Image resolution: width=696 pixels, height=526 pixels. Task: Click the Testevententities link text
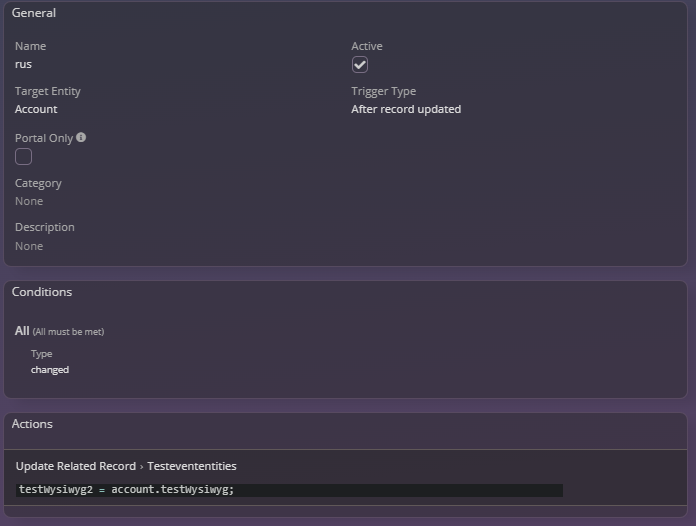(x=192, y=466)
